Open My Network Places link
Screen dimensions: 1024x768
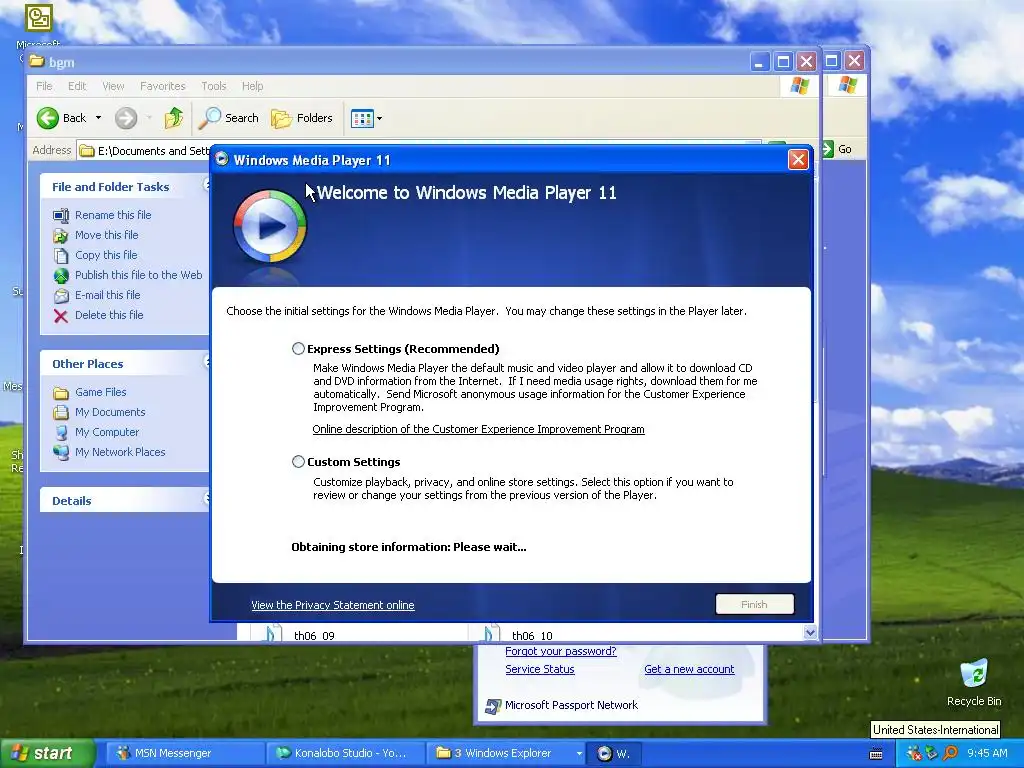pos(120,452)
